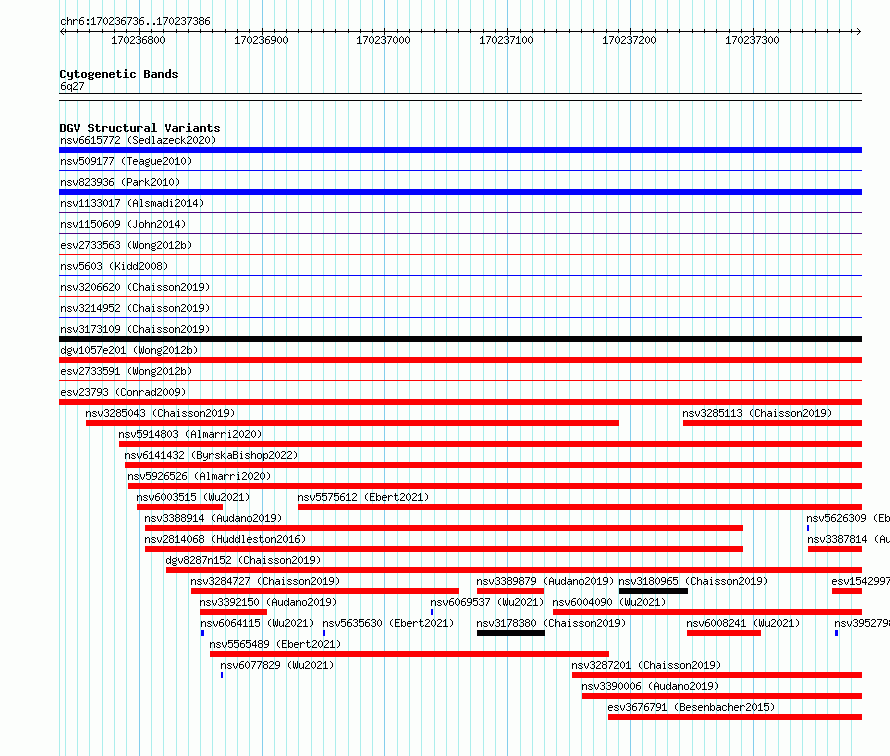The image size is (890, 756).
Task: Click nsv1150609 (John2014) label
Action: pyautogui.click(x=123, y=224)
